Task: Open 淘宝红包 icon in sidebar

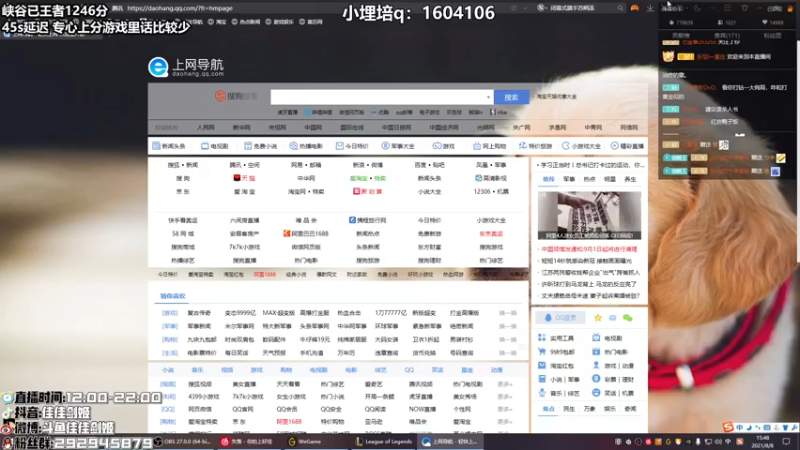Action: click(556, 366)
